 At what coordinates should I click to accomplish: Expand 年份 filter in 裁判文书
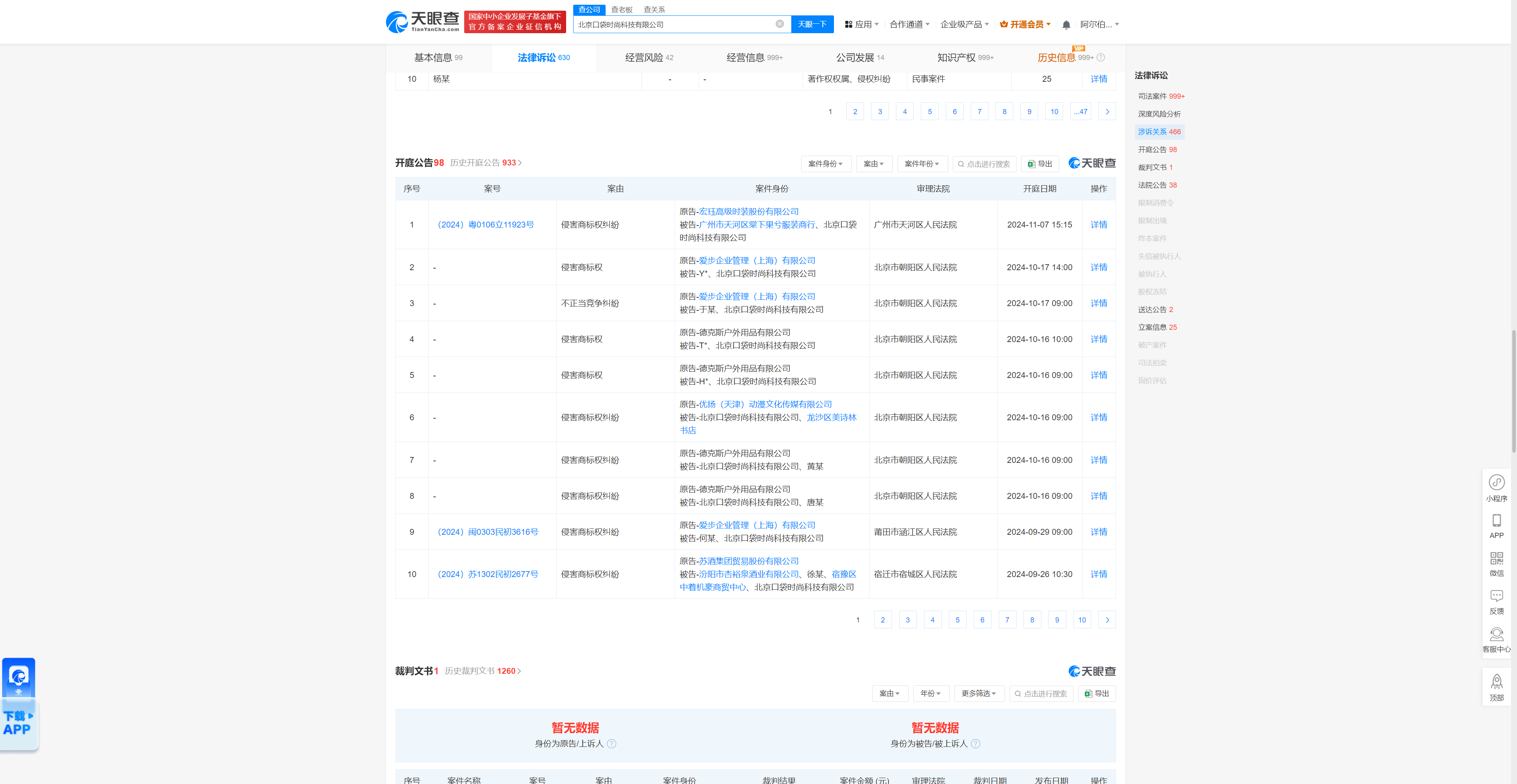[x=930, y=694]
